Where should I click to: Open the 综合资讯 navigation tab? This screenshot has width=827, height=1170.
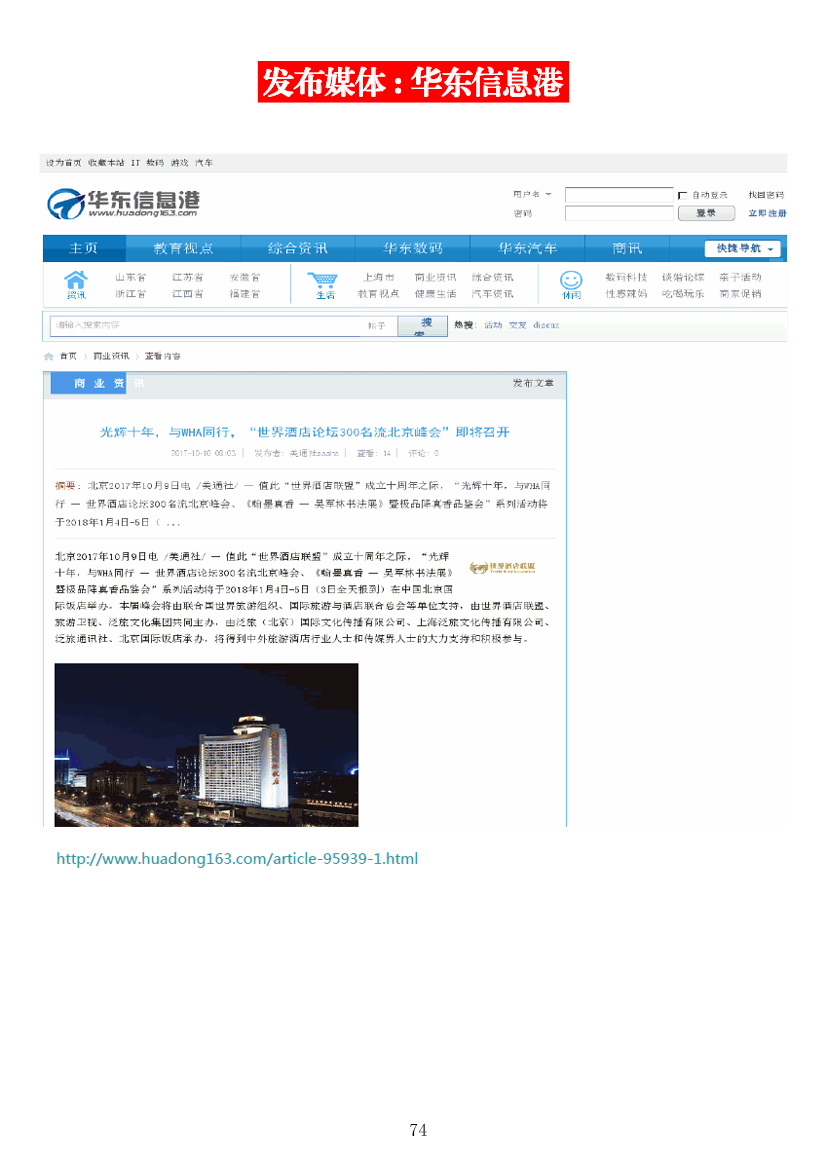[x=298, y=248]
